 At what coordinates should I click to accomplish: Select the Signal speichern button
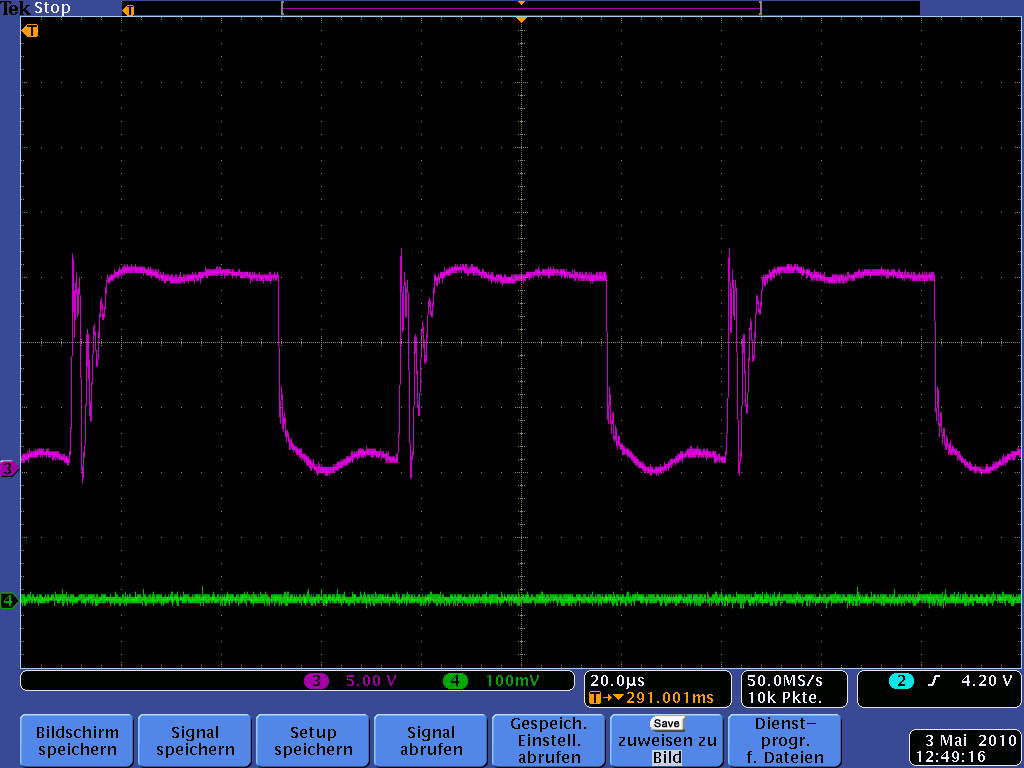click(x=195, y=741)
